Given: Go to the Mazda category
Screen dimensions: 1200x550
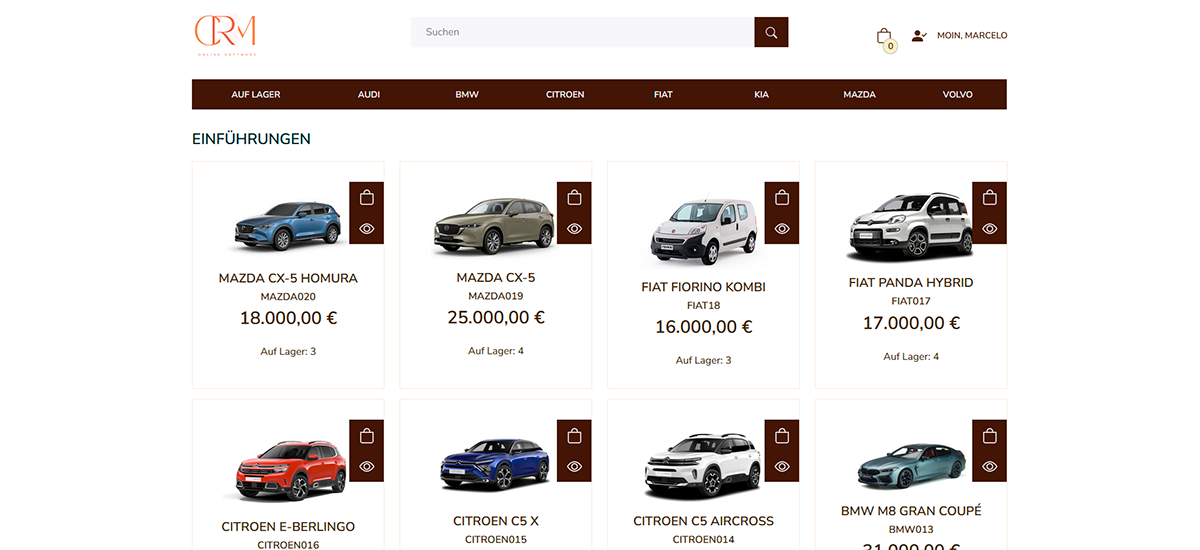Looking at the screenshot, I should (859, 95).
